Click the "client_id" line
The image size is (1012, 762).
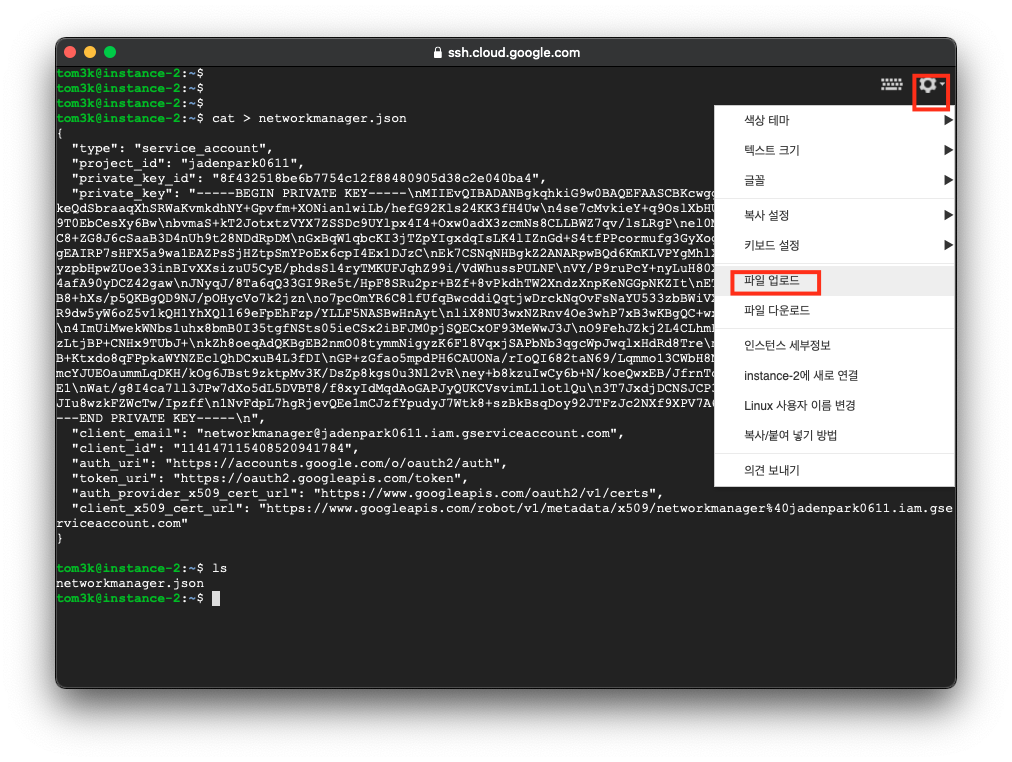tap(215, 448)
